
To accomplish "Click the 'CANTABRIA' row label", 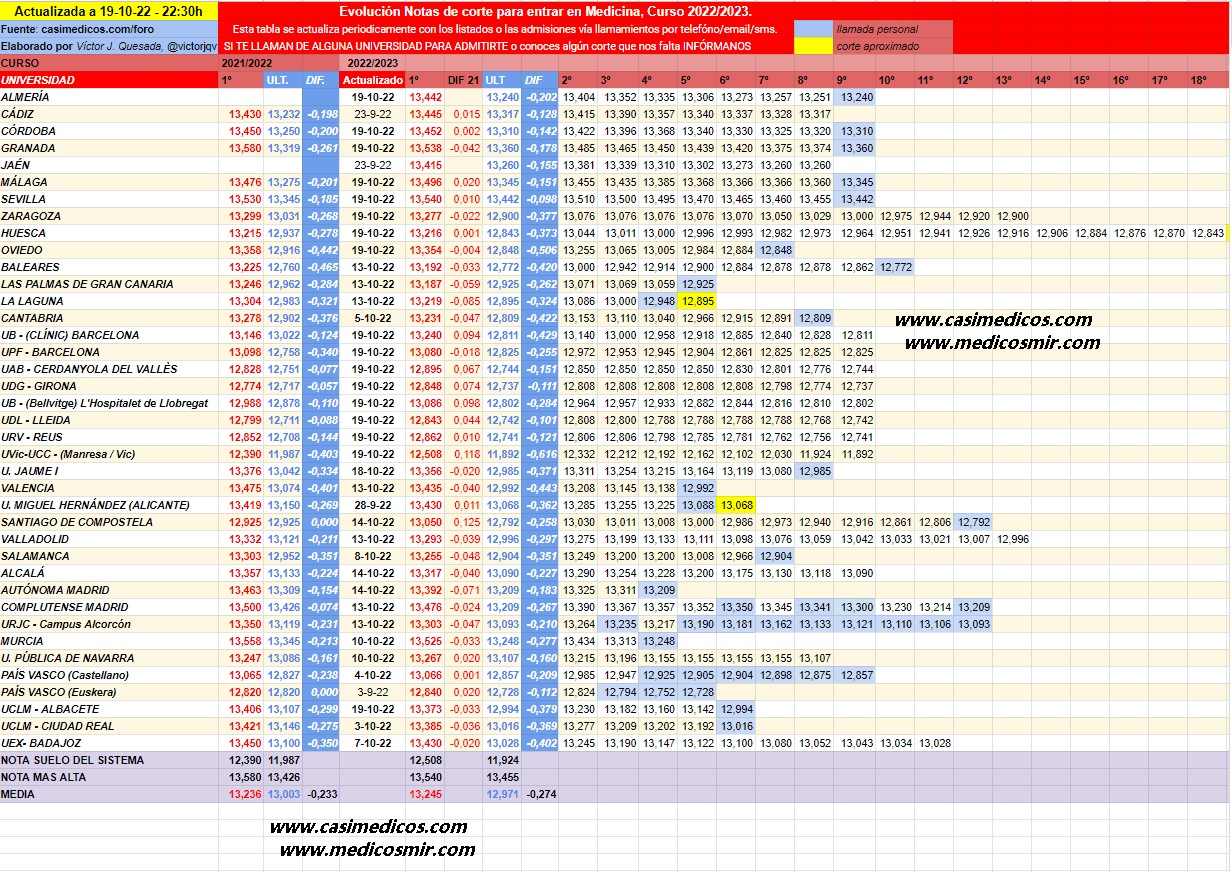I will tap(109, 318).
